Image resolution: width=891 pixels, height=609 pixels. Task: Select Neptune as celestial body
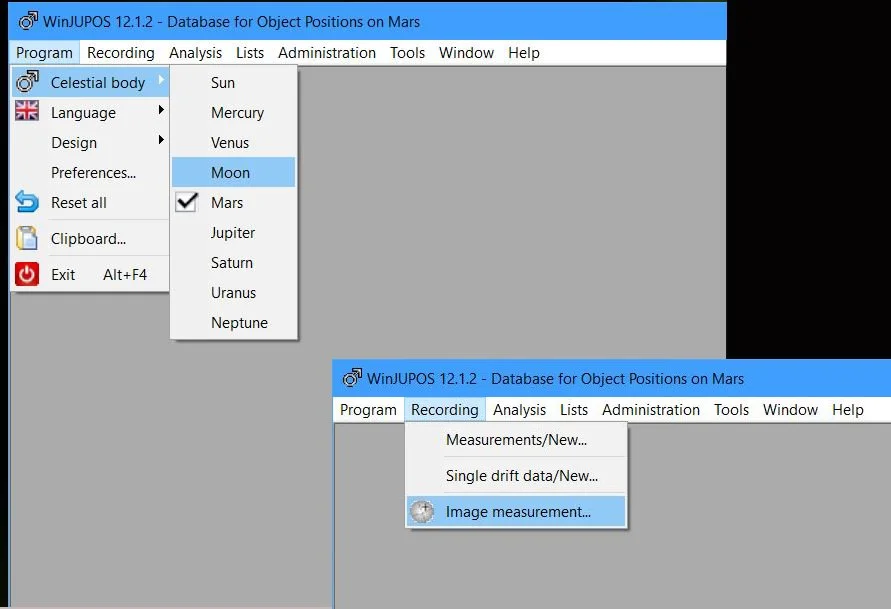234,323
